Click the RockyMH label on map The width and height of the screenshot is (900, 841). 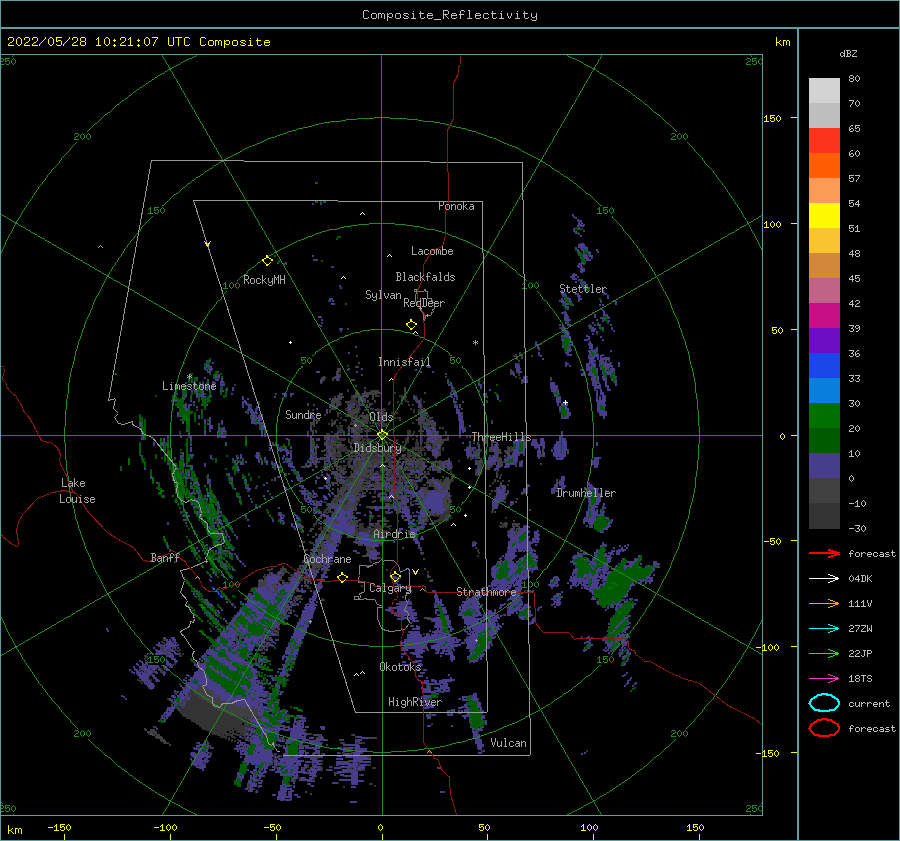point(264,280)
